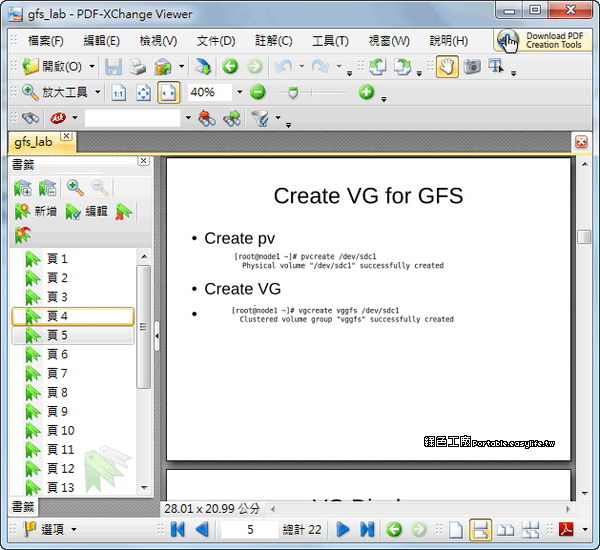
Task: Expand the 開啟(O) dropdown arrow
Action: (92, 67)
